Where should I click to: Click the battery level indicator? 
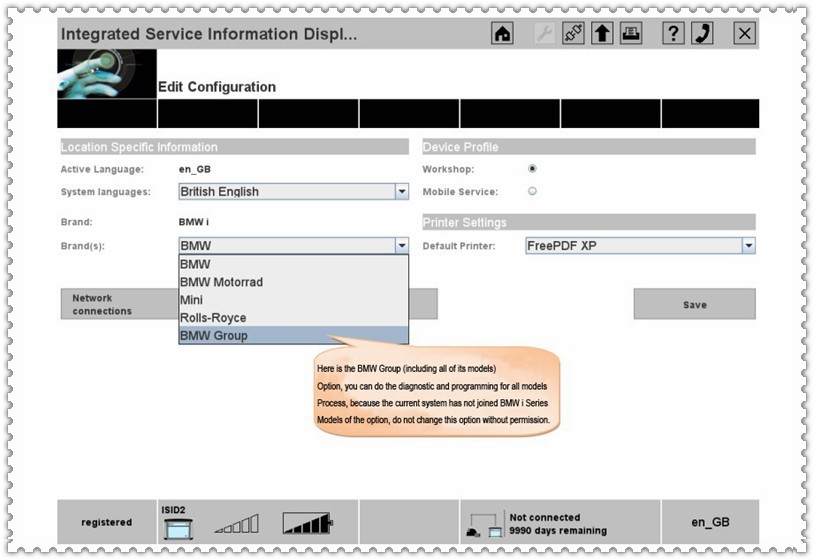(307, 523)
